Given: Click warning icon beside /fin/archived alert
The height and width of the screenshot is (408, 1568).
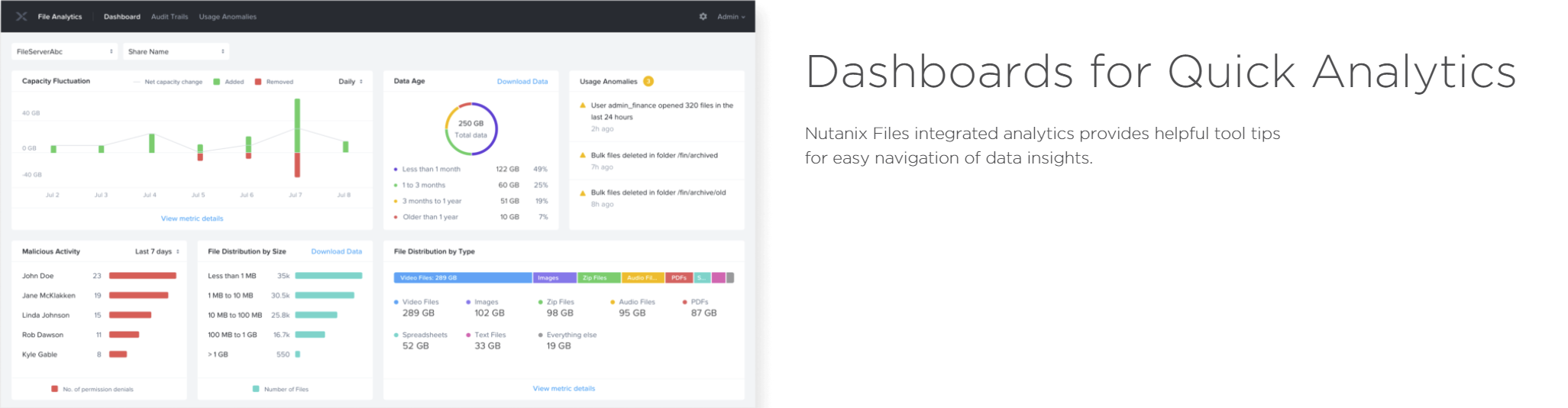Looking at the screenshot, I should [x=583, y=155].
